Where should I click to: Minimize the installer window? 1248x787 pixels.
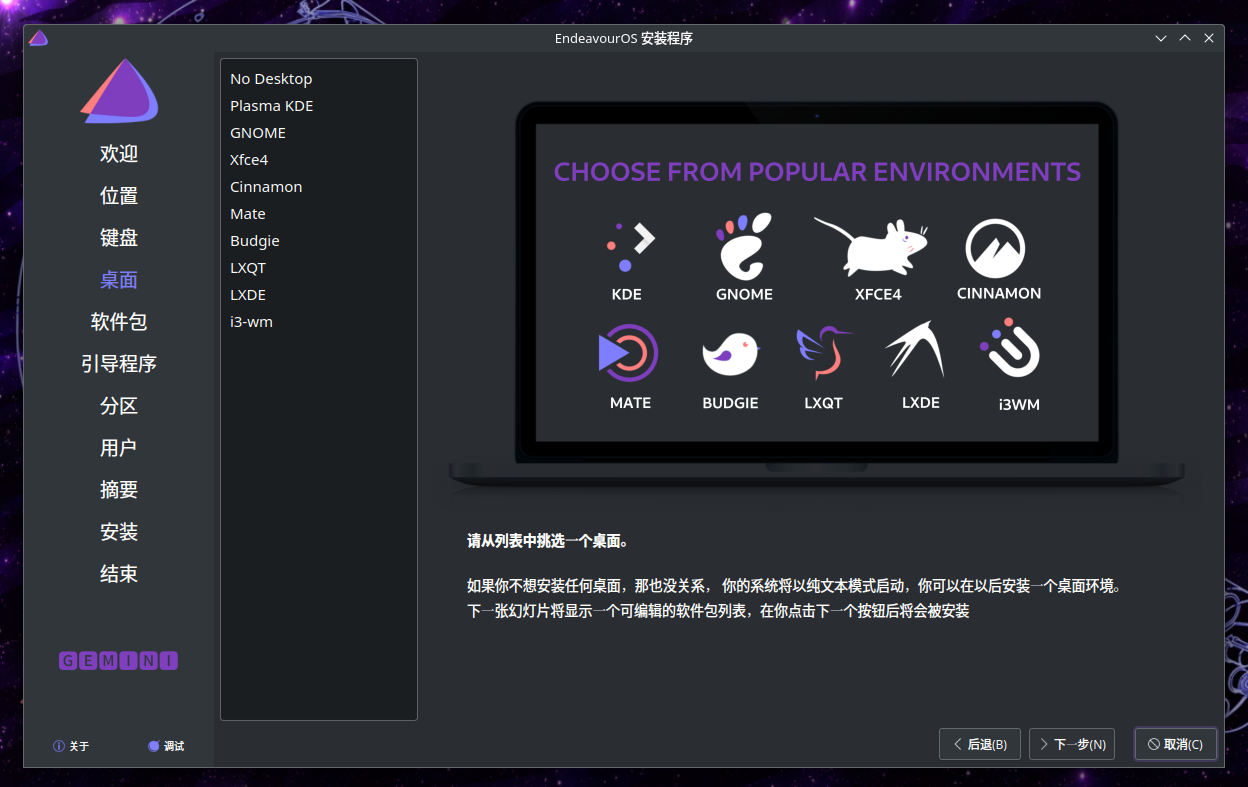pos(1161,38)
